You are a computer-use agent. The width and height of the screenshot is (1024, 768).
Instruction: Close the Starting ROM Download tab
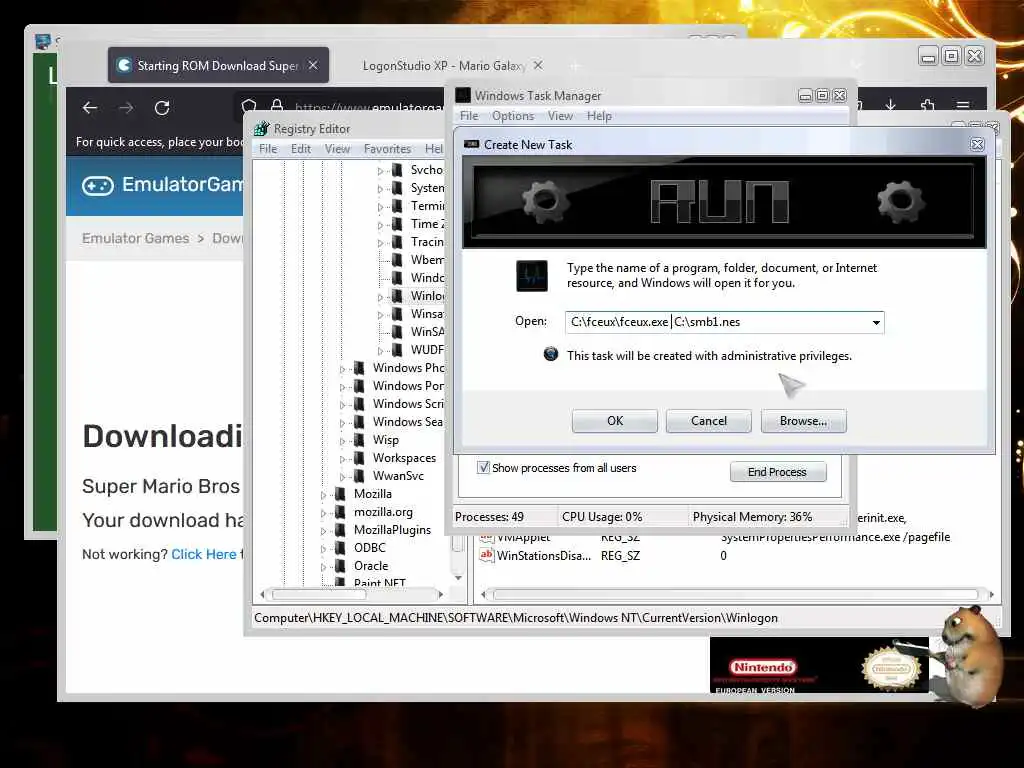313,65
